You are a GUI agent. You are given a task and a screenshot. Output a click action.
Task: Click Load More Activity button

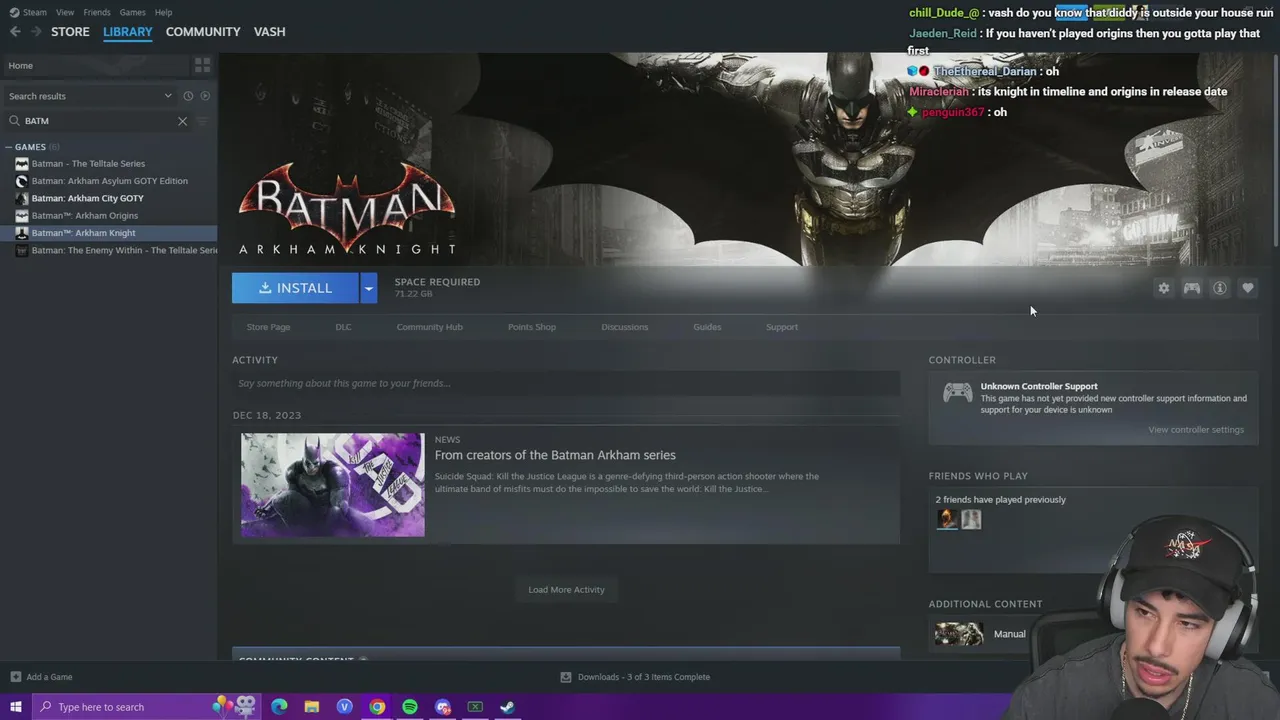coord(566,590)
